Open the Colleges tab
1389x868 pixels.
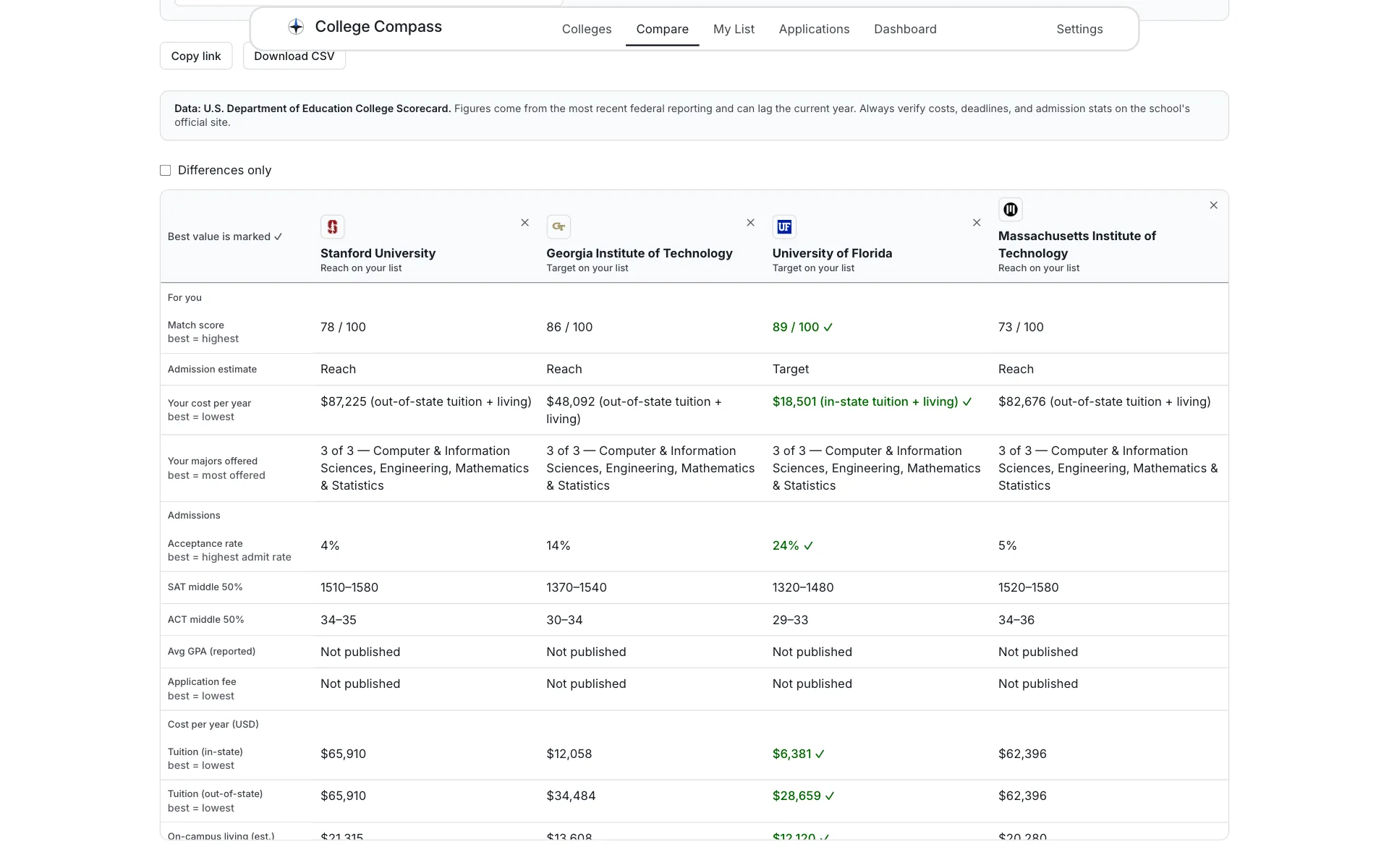(587, 29)
